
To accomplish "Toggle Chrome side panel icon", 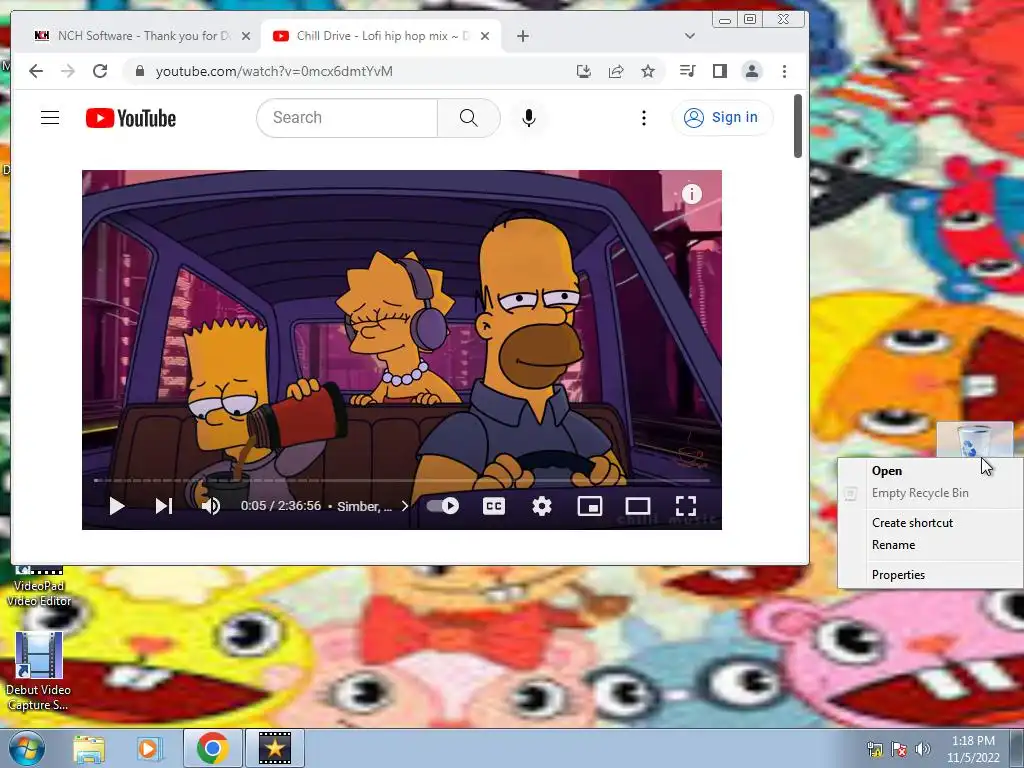I will 720,71.
